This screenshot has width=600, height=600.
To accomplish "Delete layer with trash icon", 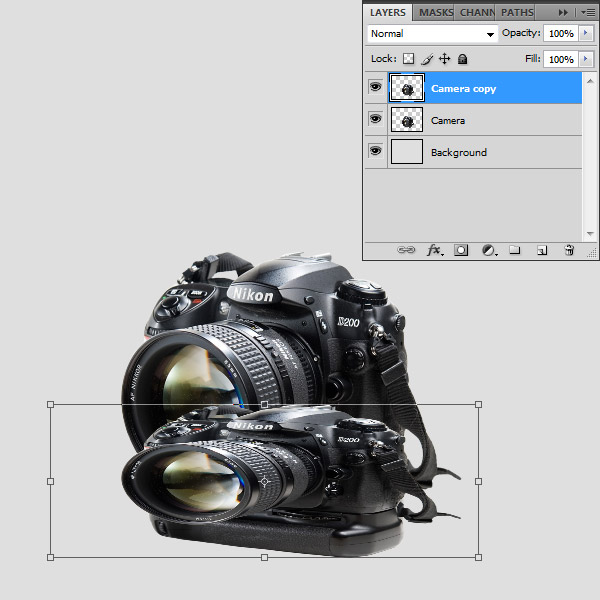I will coord(569,250).
